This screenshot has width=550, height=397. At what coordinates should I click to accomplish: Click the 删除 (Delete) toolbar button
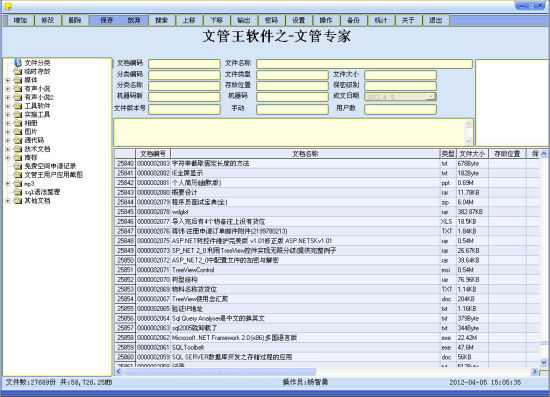pyautogui.click(x=75, y=20)
